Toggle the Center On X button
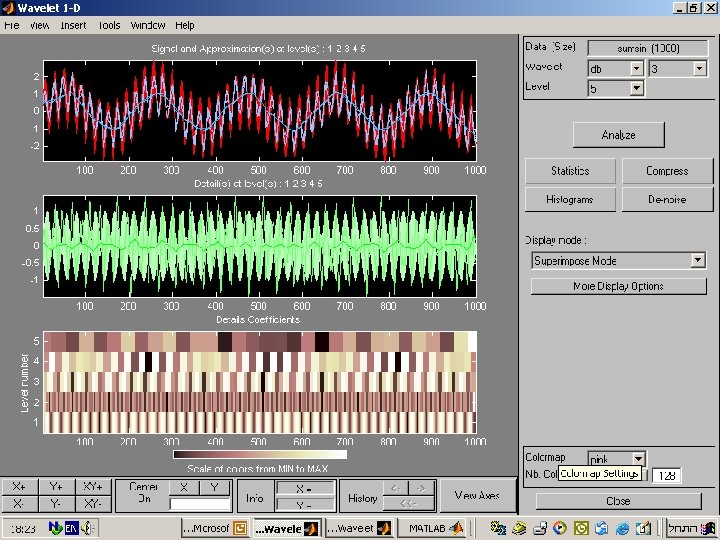The image size is (720, 540). tap(184, 487)
